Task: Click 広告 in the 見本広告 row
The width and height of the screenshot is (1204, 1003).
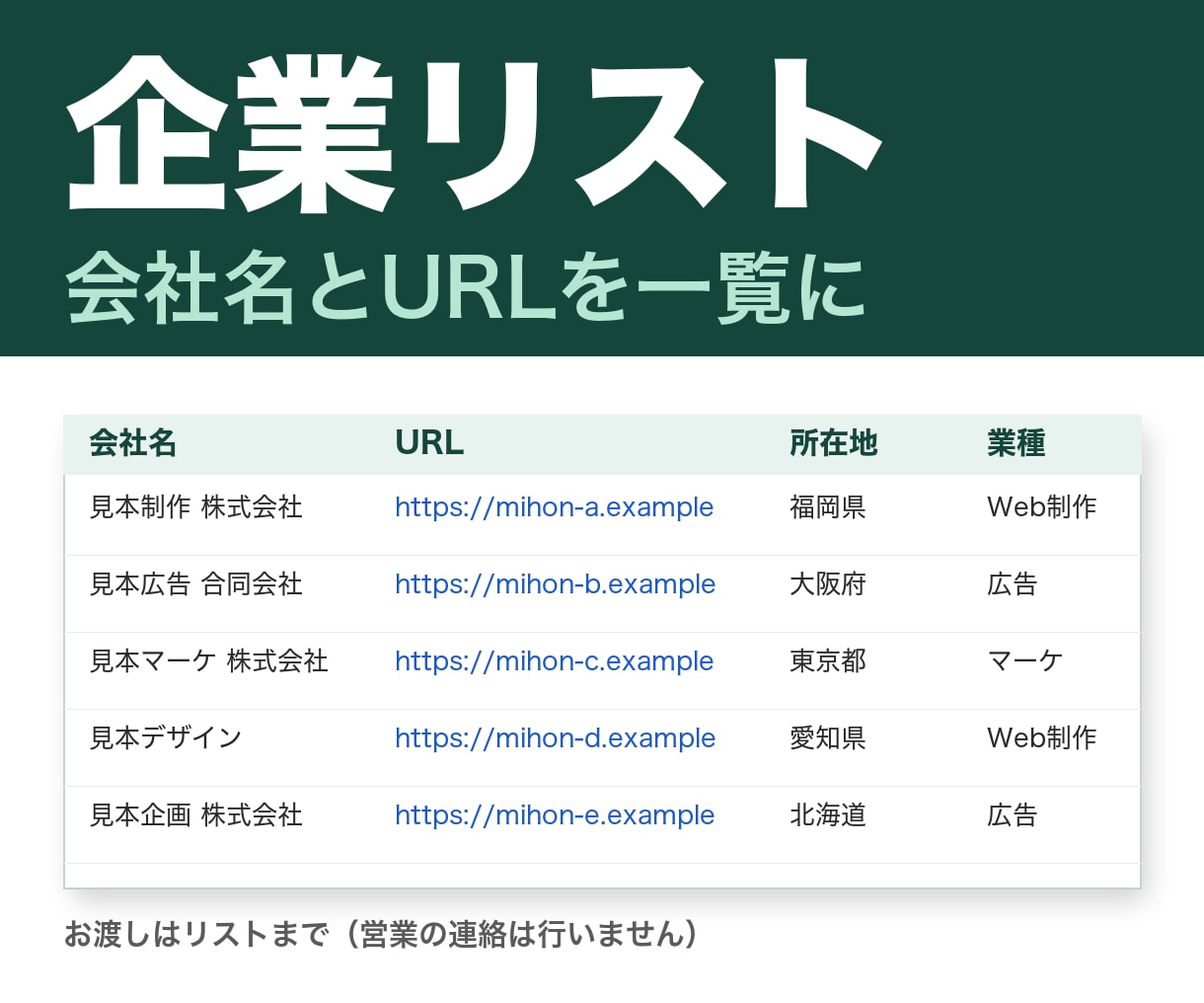Action: click(1013, 584)
